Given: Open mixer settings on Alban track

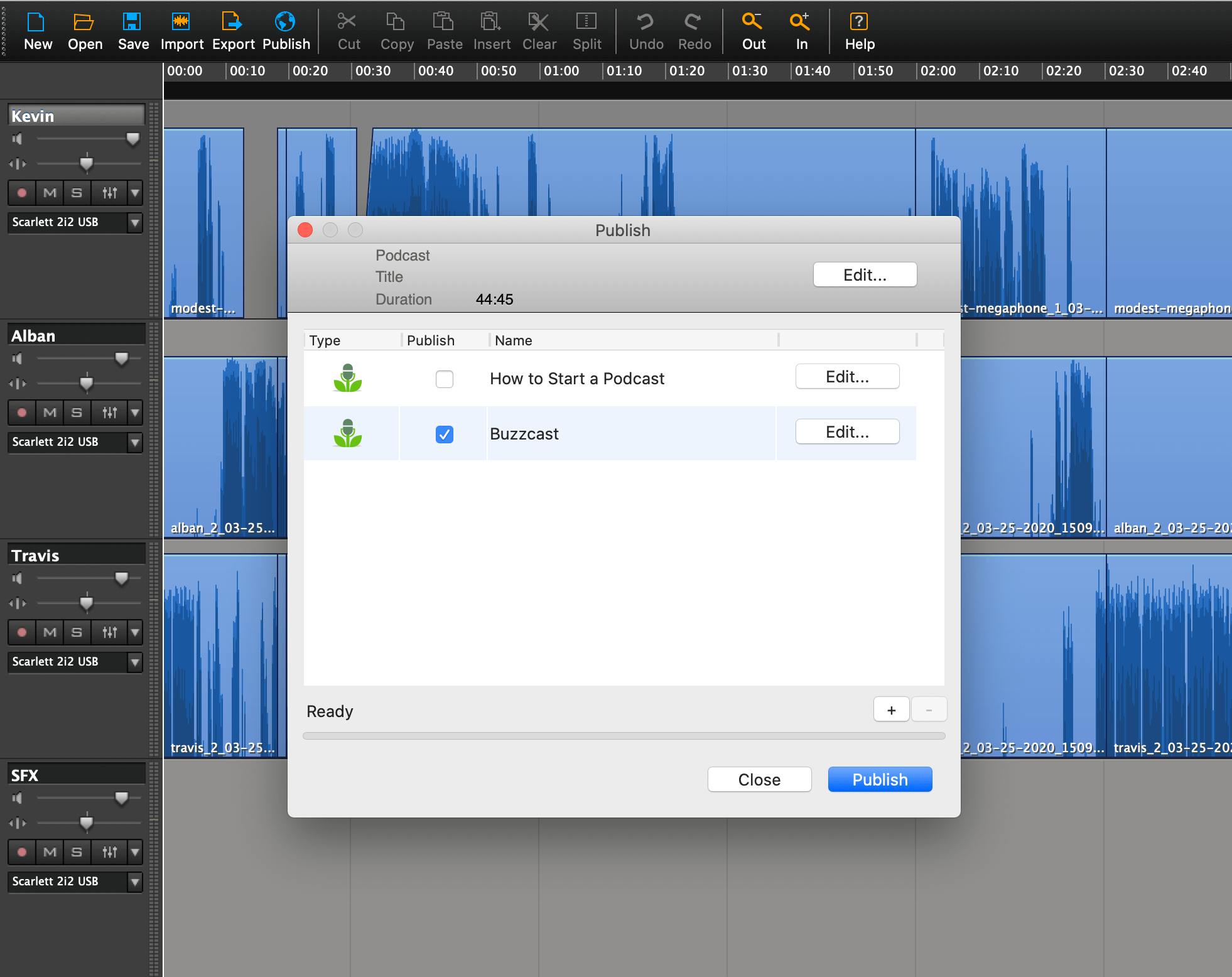Looking at the screenshot, I should [x=110, y=413].
